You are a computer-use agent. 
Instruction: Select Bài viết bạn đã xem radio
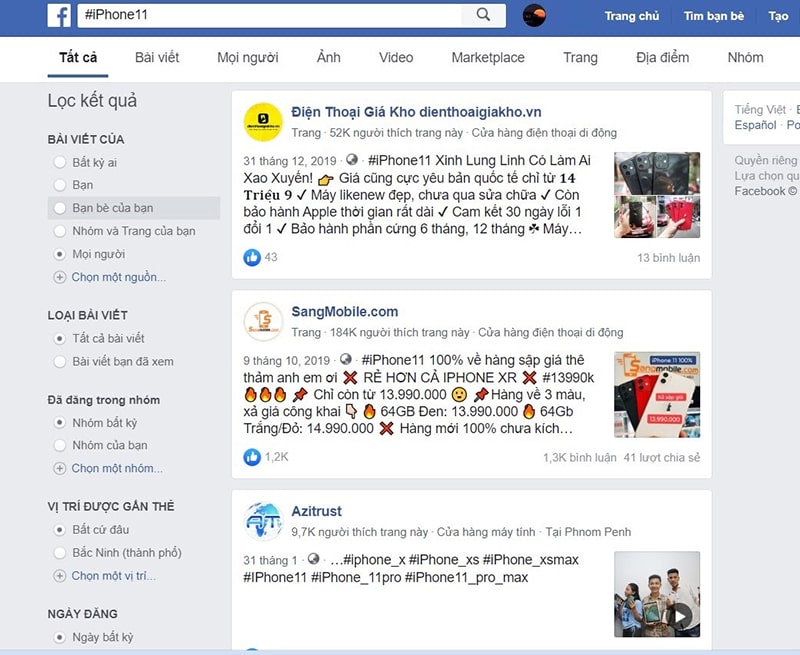(60, 361)
